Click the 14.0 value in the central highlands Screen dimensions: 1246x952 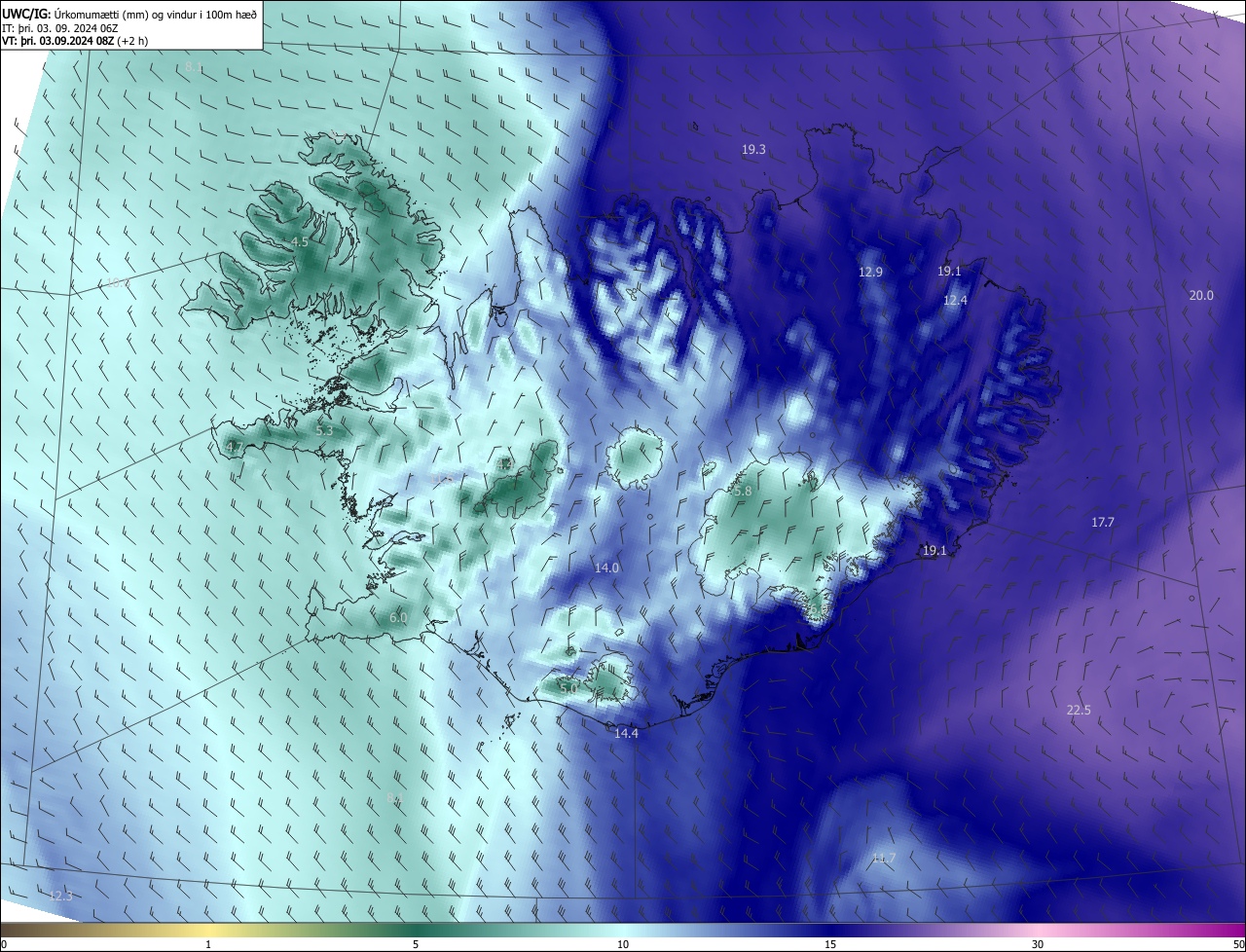pyautogui.click(x=606, y=568)
